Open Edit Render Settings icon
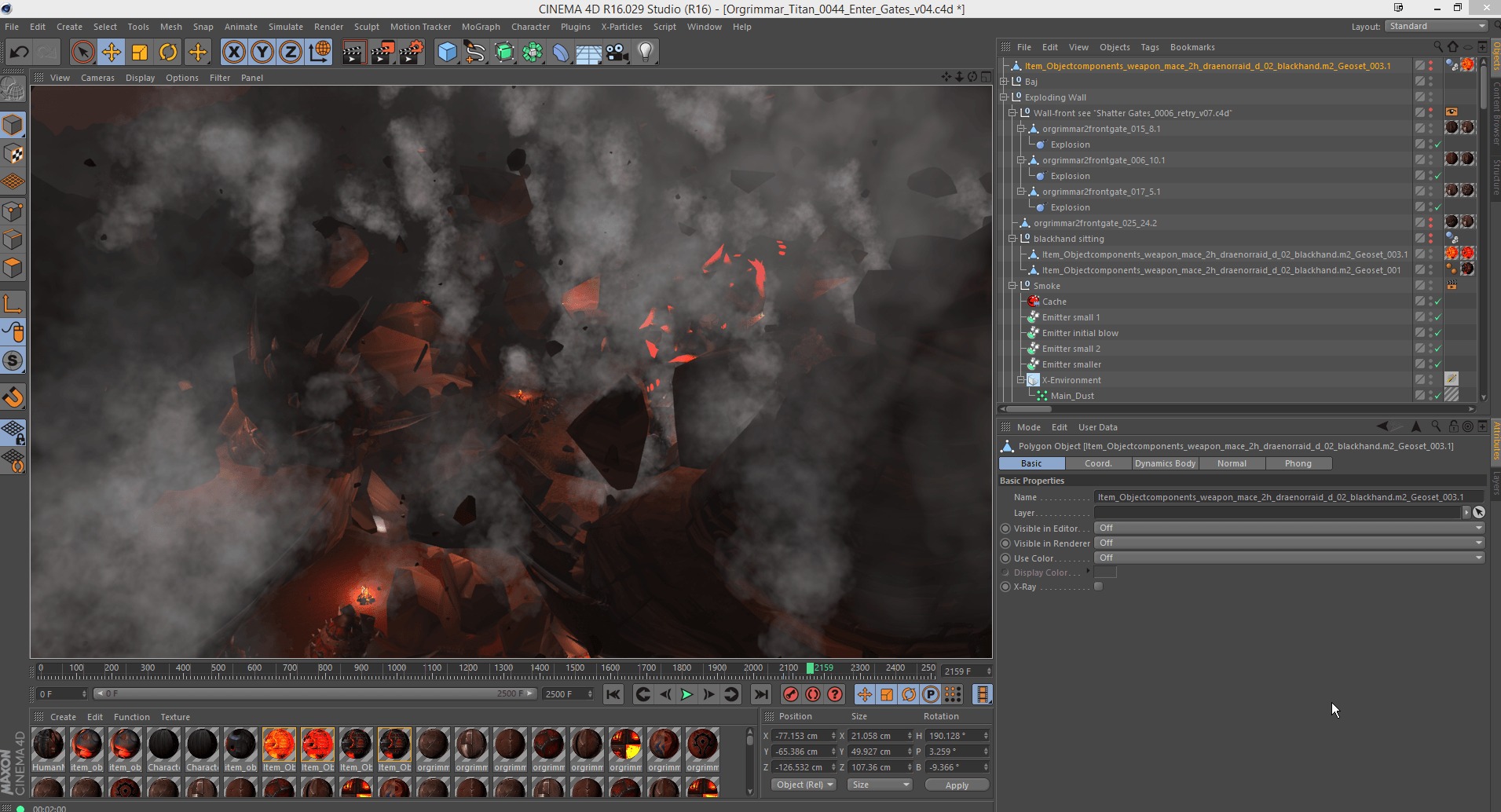Image resolution: width=1501 pixels, height=812 pixels. pos(411,53)
